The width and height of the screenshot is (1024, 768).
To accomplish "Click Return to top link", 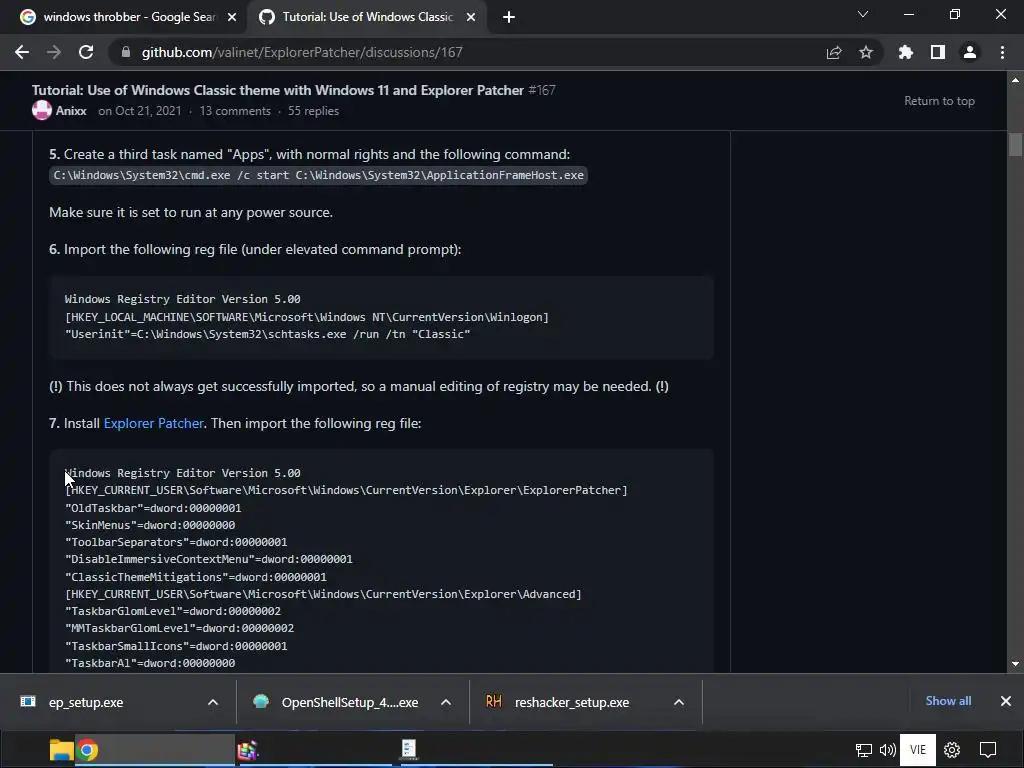I will (x=939, y=101).
